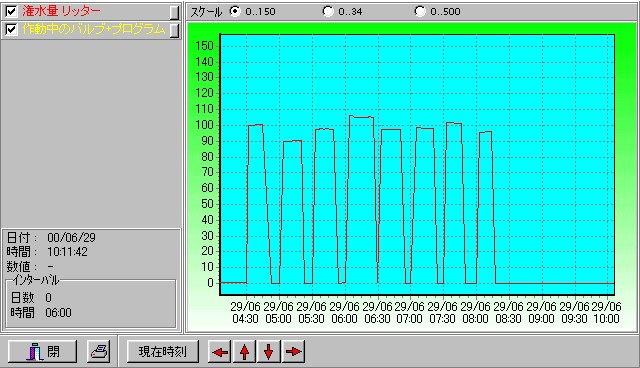Select the 0..500 scale radio button
The height and width of the screenshot is (368, 640).
pos(420,11)
